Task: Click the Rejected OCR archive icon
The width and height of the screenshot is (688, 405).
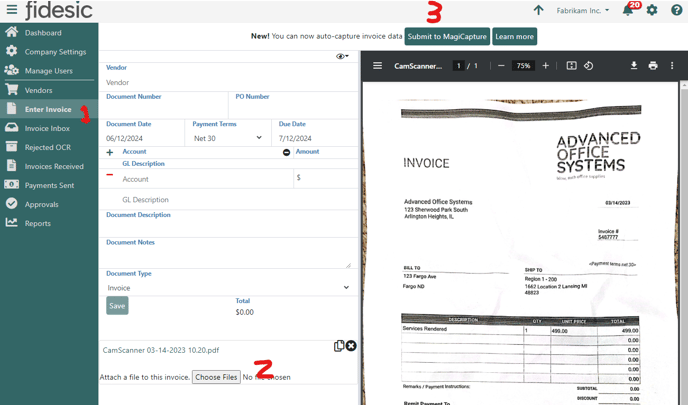Action: [12, 147]
